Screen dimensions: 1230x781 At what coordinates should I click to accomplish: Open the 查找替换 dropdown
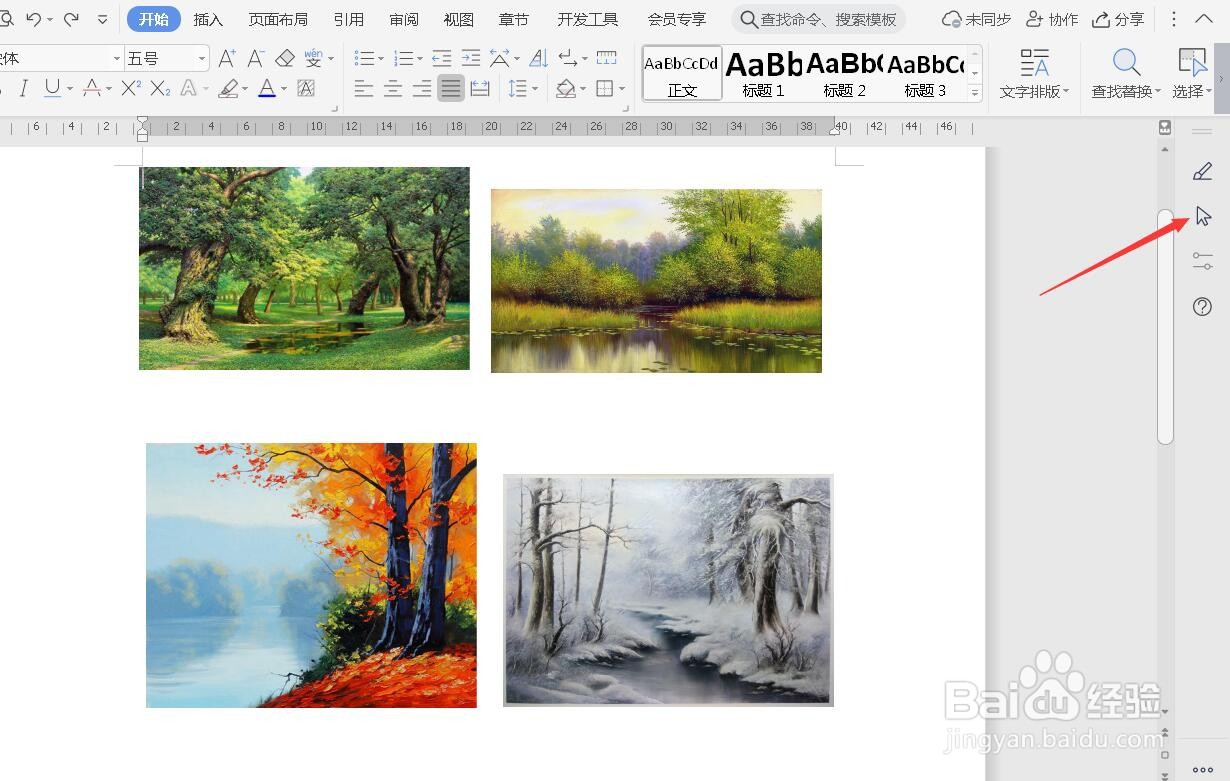(x=1126, y=91)
